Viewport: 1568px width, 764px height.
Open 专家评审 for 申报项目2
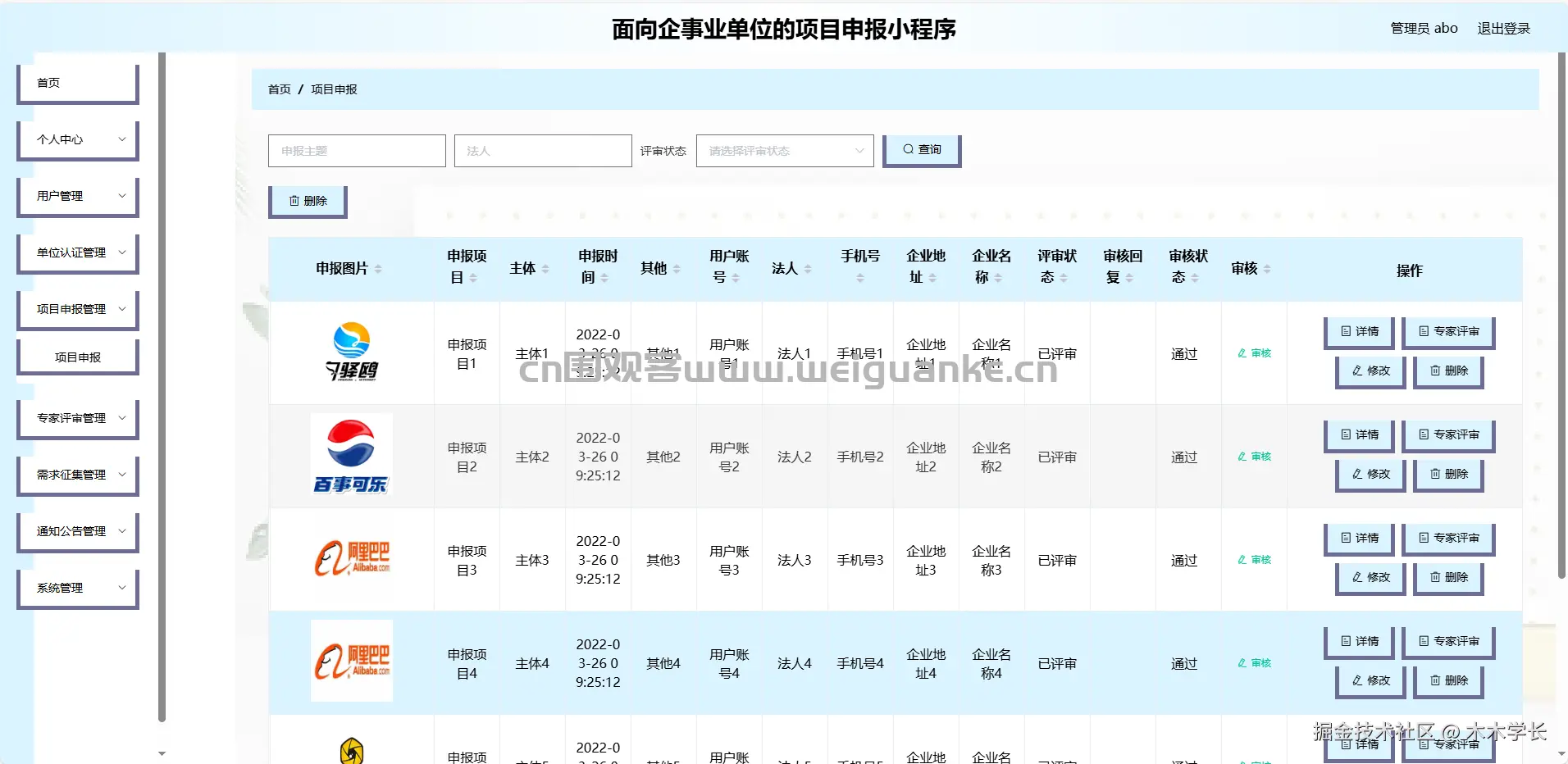click(1448, 435)
